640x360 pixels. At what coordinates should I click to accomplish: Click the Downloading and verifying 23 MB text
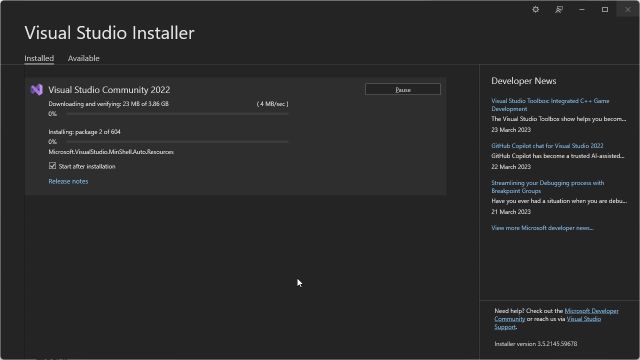coord(109,104)
